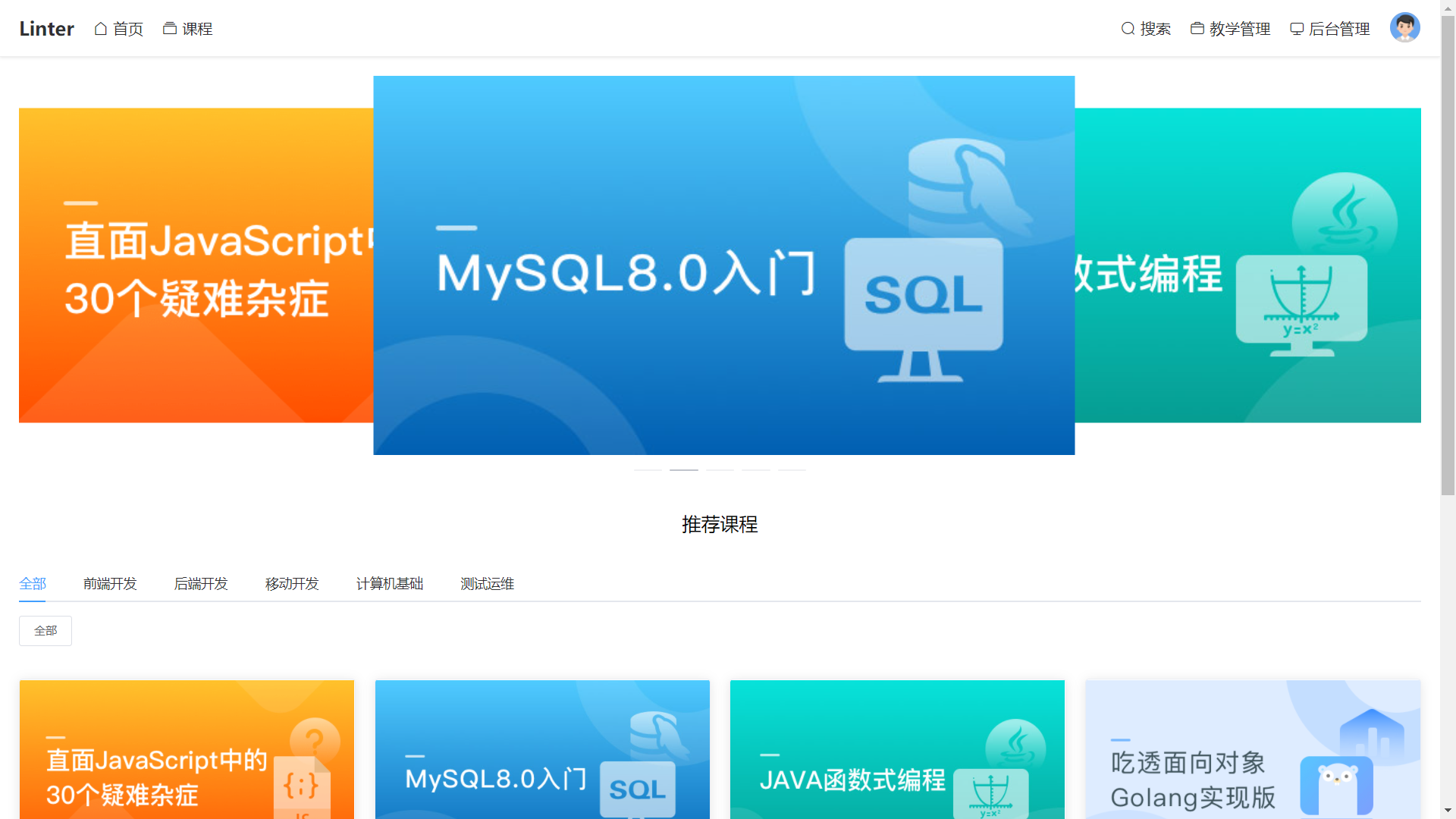Screen dimensions: 1456x819
Task: Click the search magnifier icon
Action: (x=1128, y=29)
